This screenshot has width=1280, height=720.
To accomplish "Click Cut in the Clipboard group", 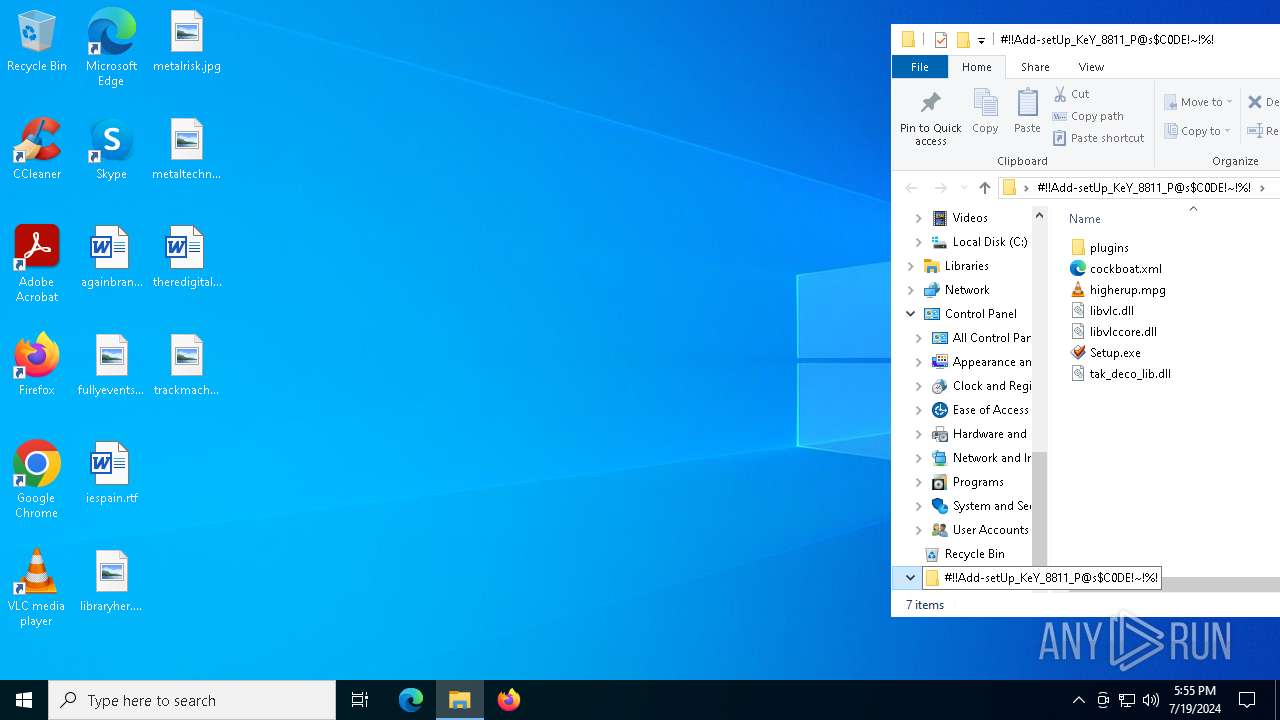I will click(1071, 94).
